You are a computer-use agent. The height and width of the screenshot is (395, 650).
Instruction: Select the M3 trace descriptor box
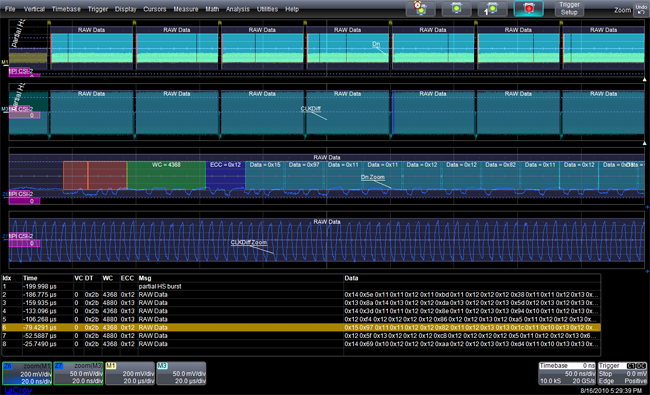click(x=181, y=373)
